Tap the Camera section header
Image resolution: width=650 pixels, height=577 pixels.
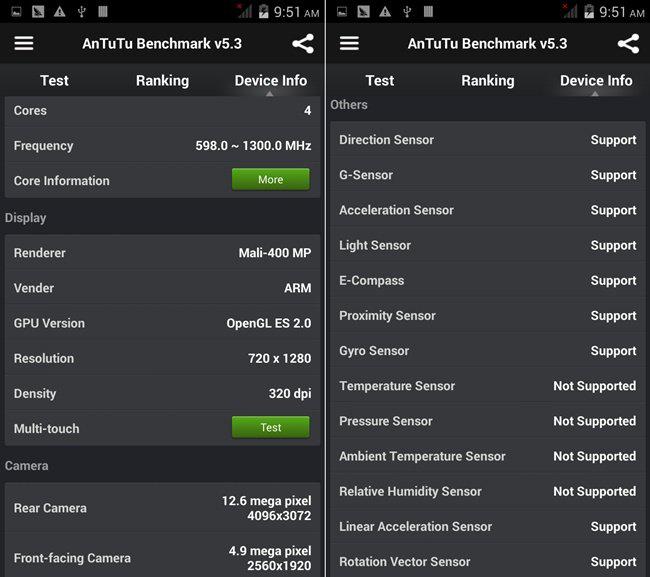pos(27,466)
